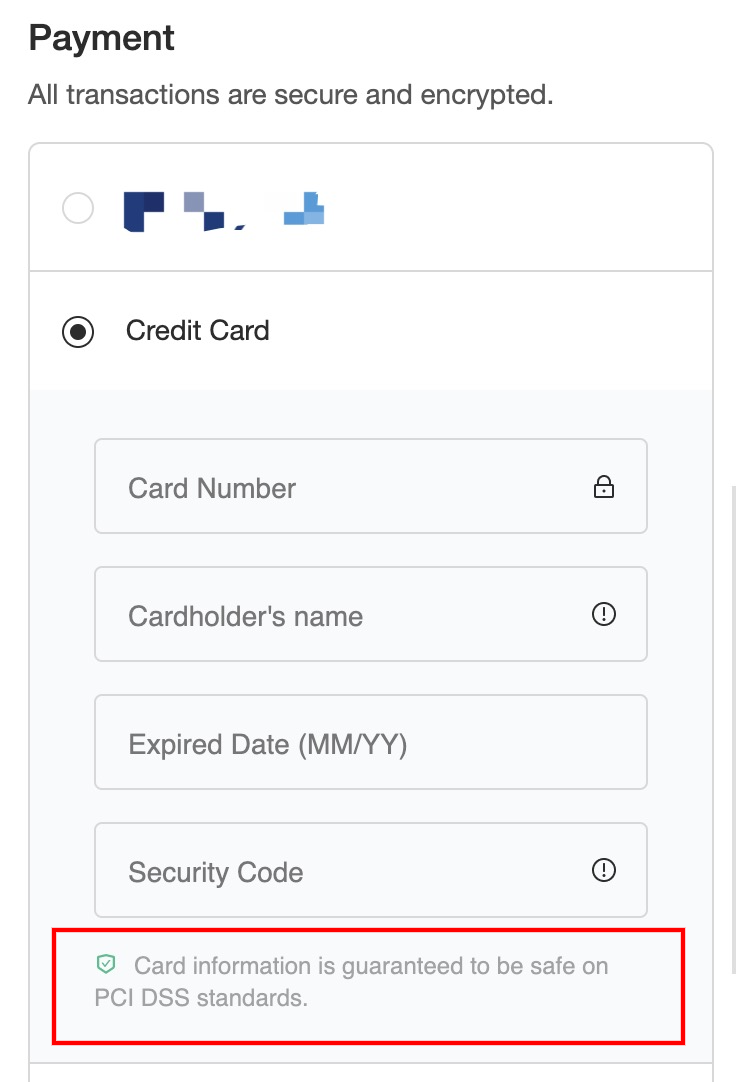Click the light blue pixelated logo block
The width and height of the screenshot is (736, 1082).
pyautogui.click(x=305, y=209)
